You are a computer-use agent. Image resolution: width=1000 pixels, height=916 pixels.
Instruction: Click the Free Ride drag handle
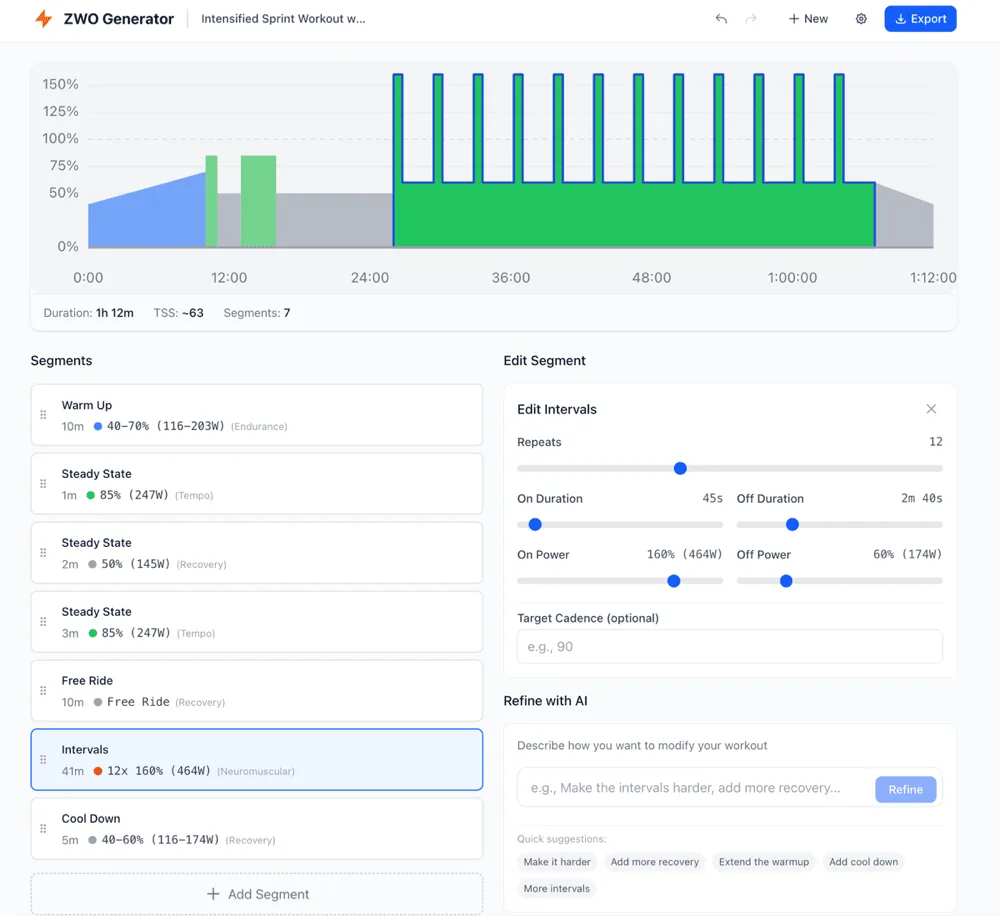(43, 690)
